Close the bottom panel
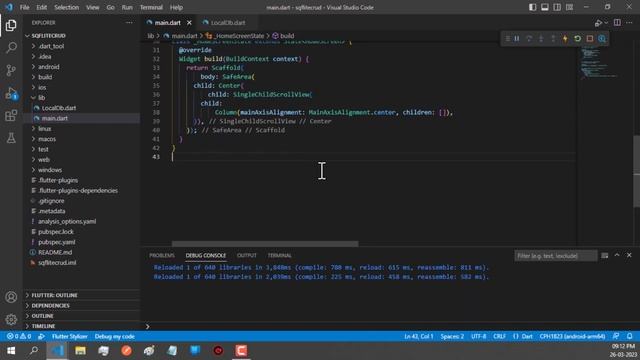Viewport: 640px width, 360px height. (x=629, y=256)
